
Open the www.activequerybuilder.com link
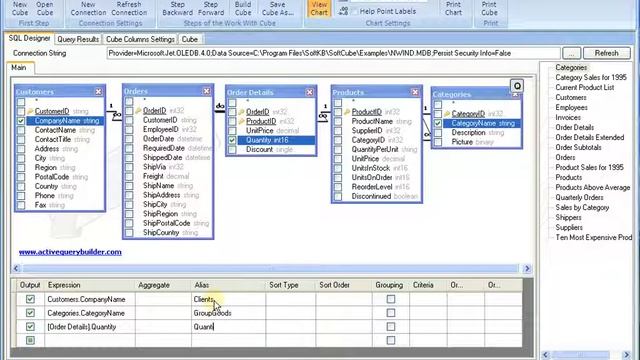click(x=70, y=252)
